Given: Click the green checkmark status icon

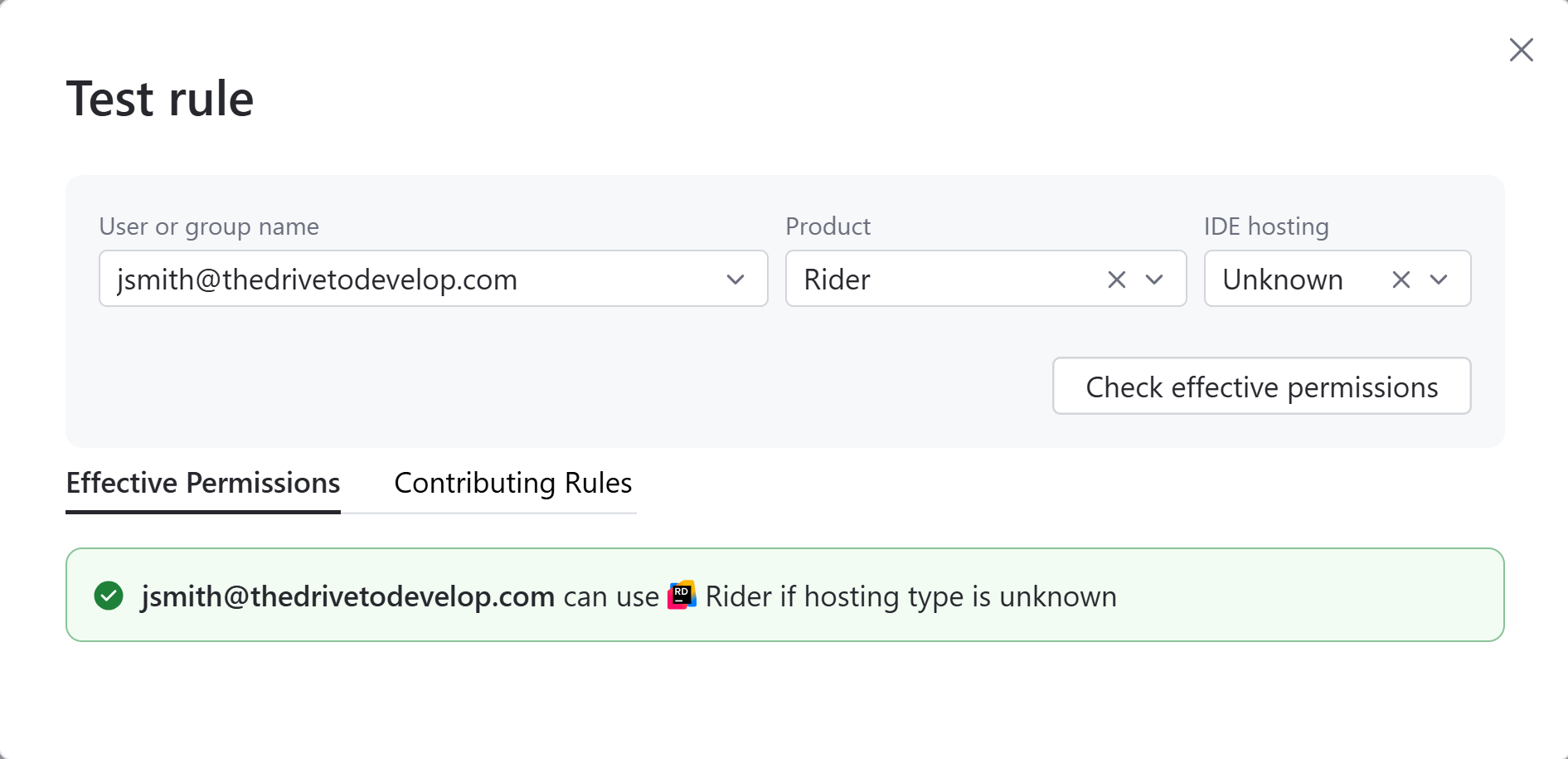Looking at the screenshot, I should [109, 596].
